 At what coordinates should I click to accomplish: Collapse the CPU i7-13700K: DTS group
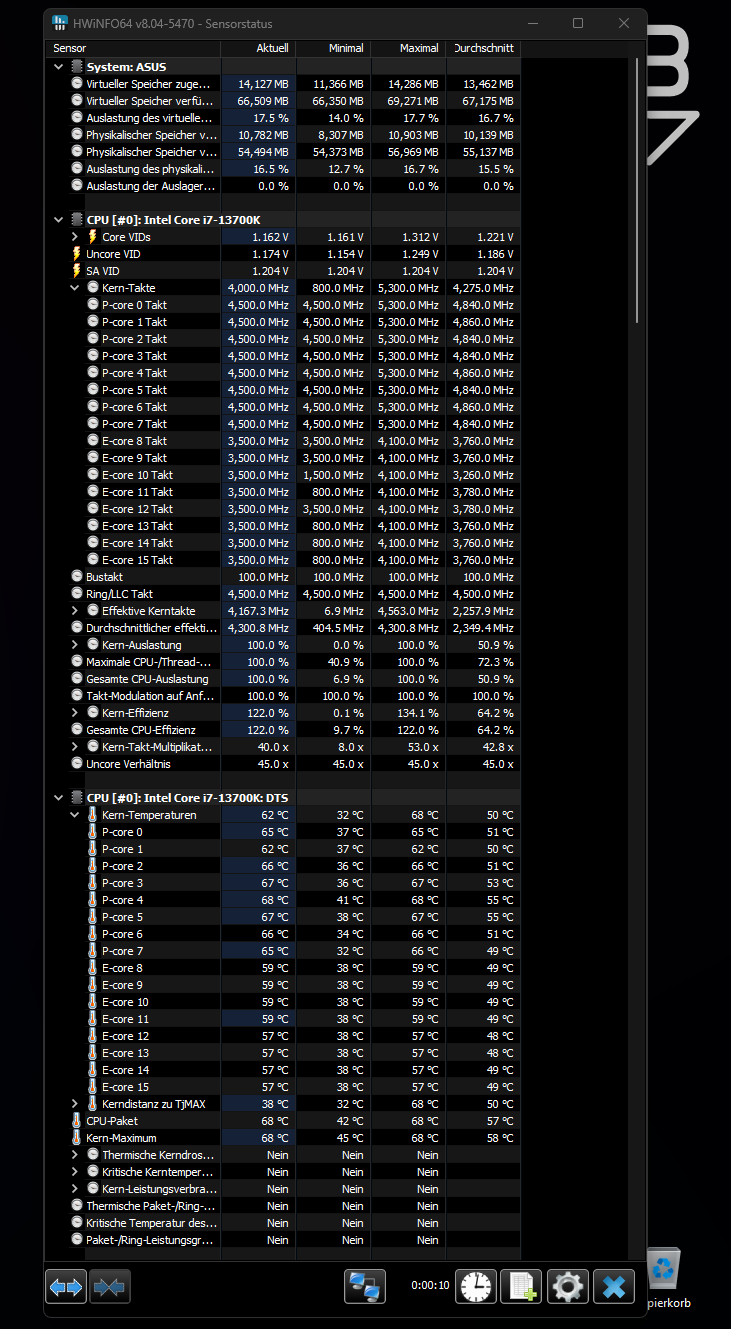(59, 798)
